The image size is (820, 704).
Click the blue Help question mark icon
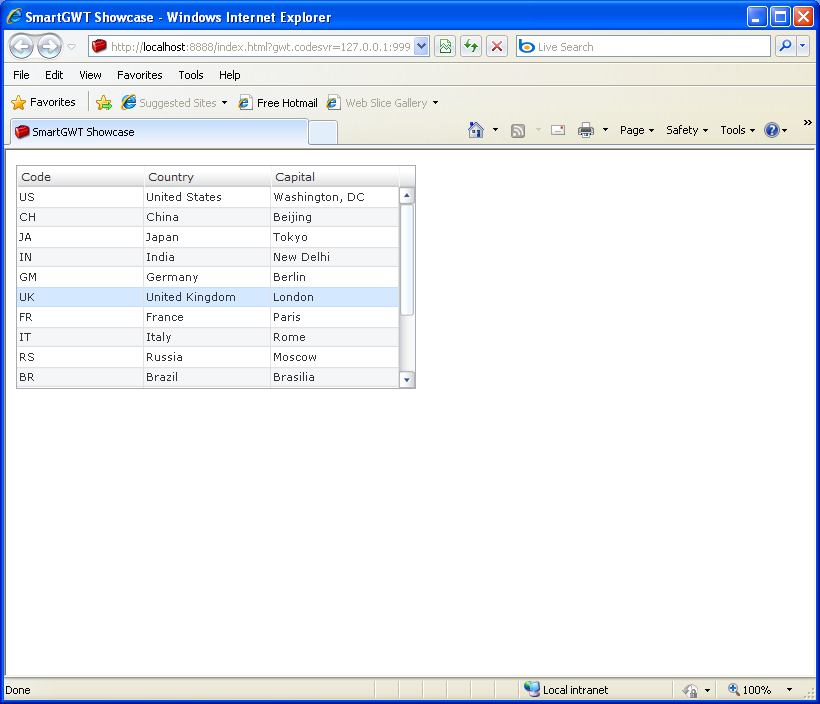(x=772, y=130)
